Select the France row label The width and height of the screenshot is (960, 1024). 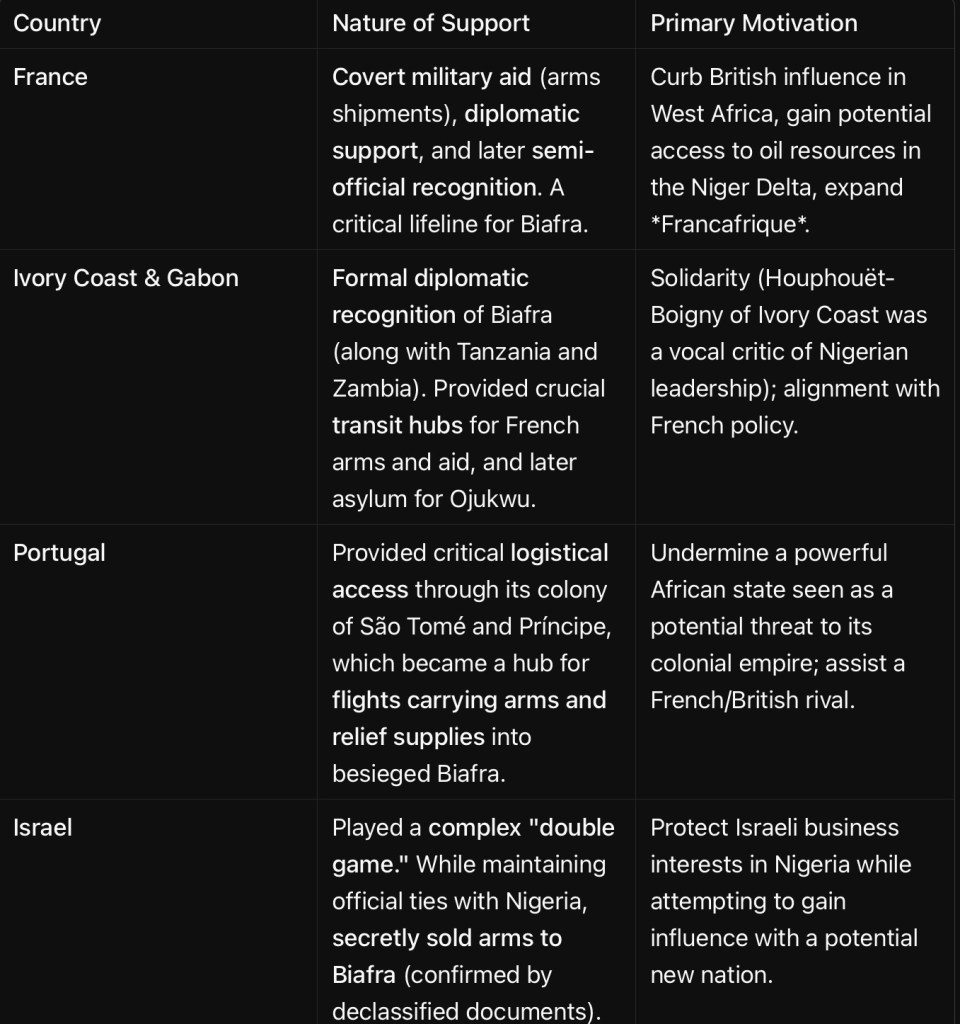click(50, 77)
